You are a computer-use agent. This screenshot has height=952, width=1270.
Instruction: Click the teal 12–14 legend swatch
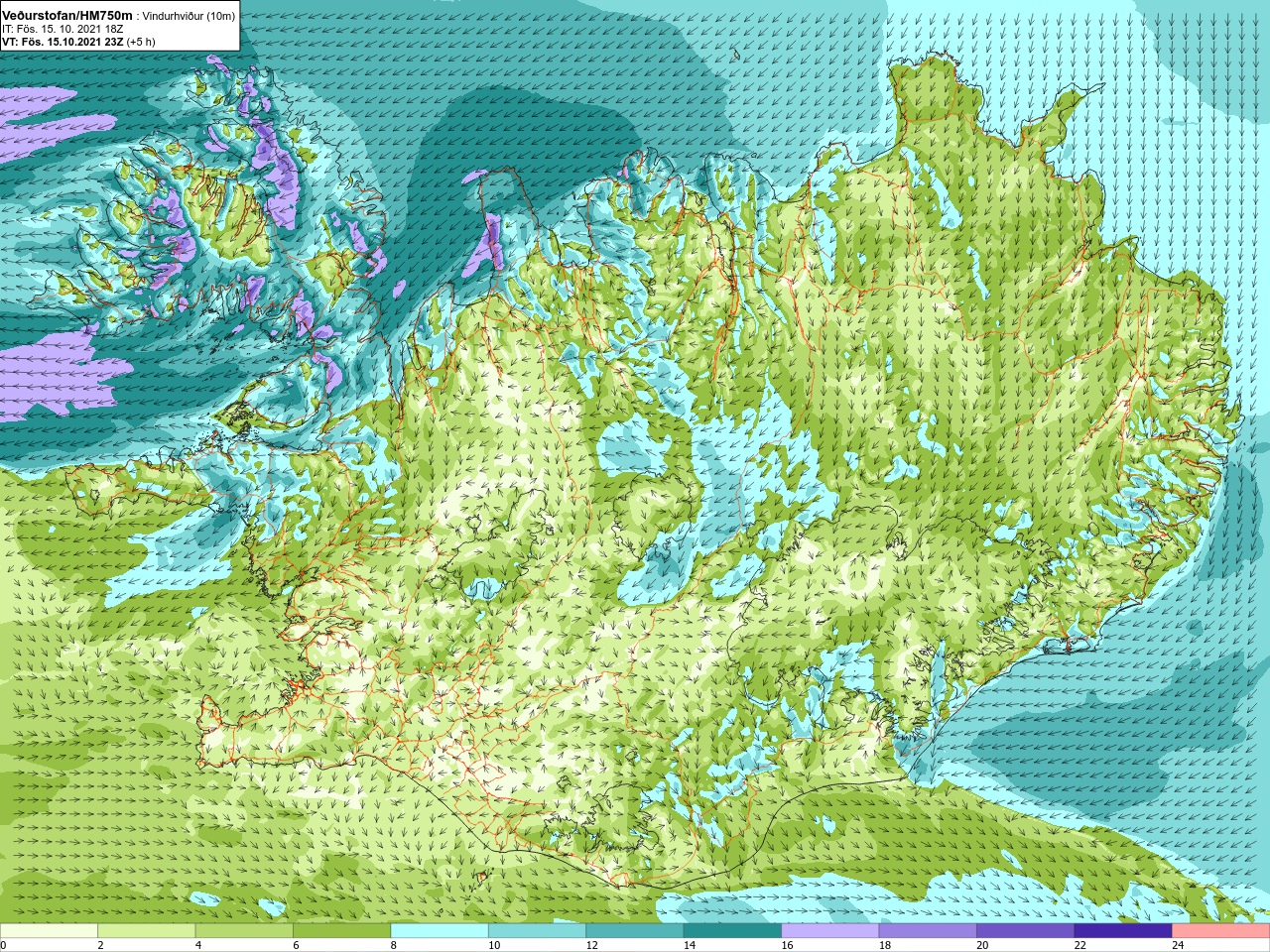[x=635, y=931]
